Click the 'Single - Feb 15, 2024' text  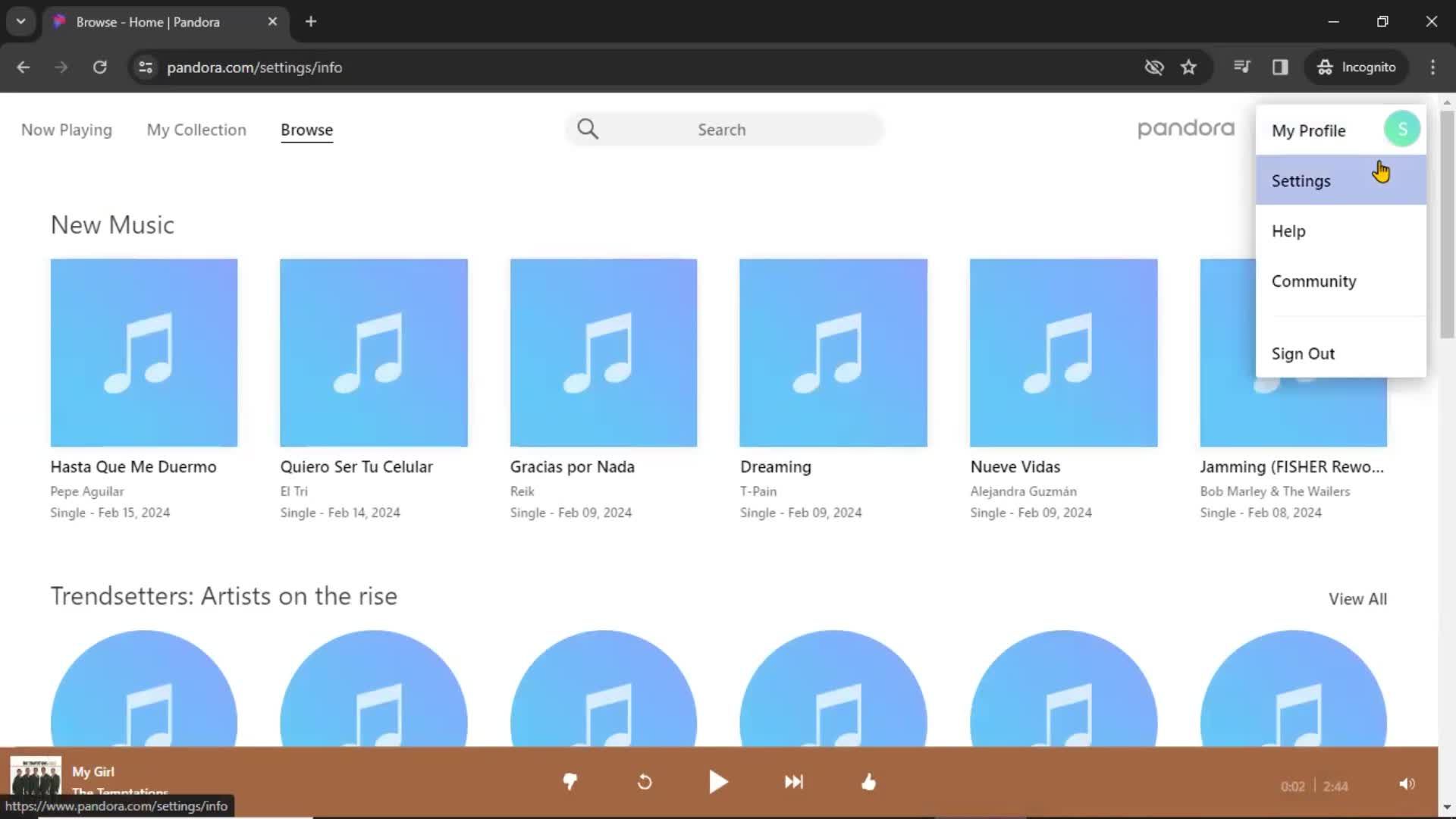pyautogui.click(x=110, y=512)
